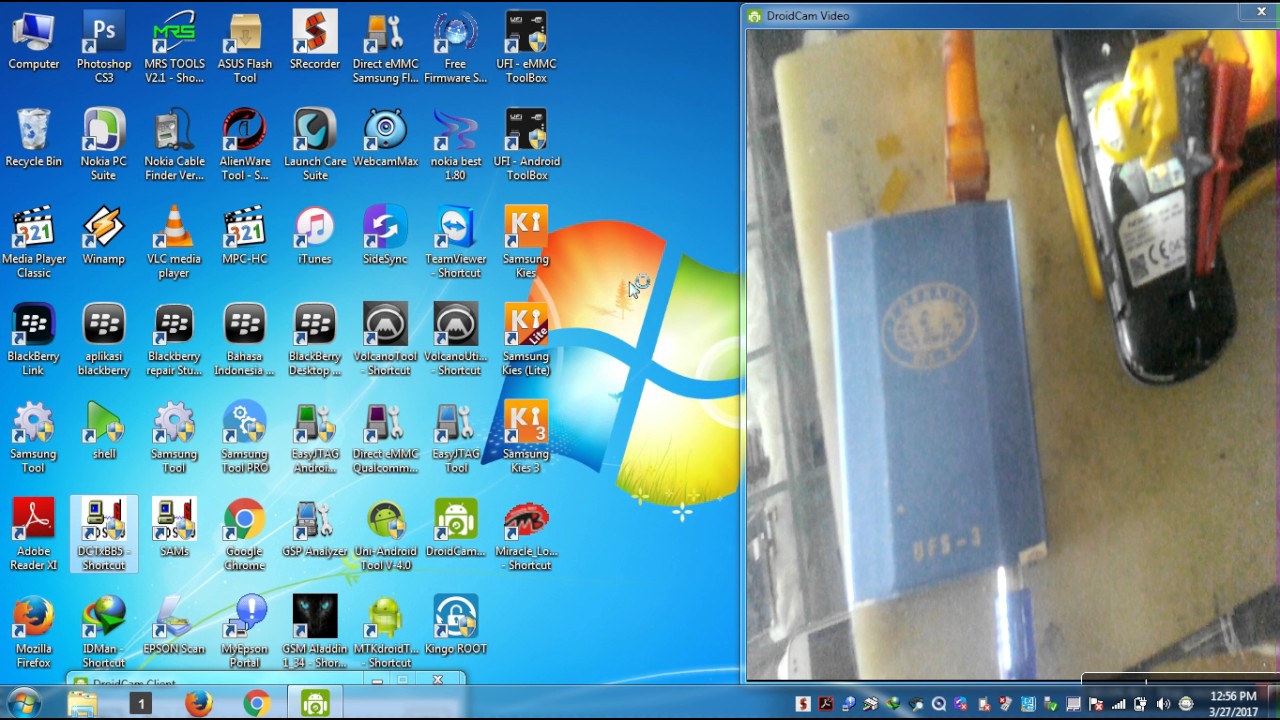Open VolcanoTool shortcut icon
1280x720 pixels.
pyautogui.click(x=385, y=340)
